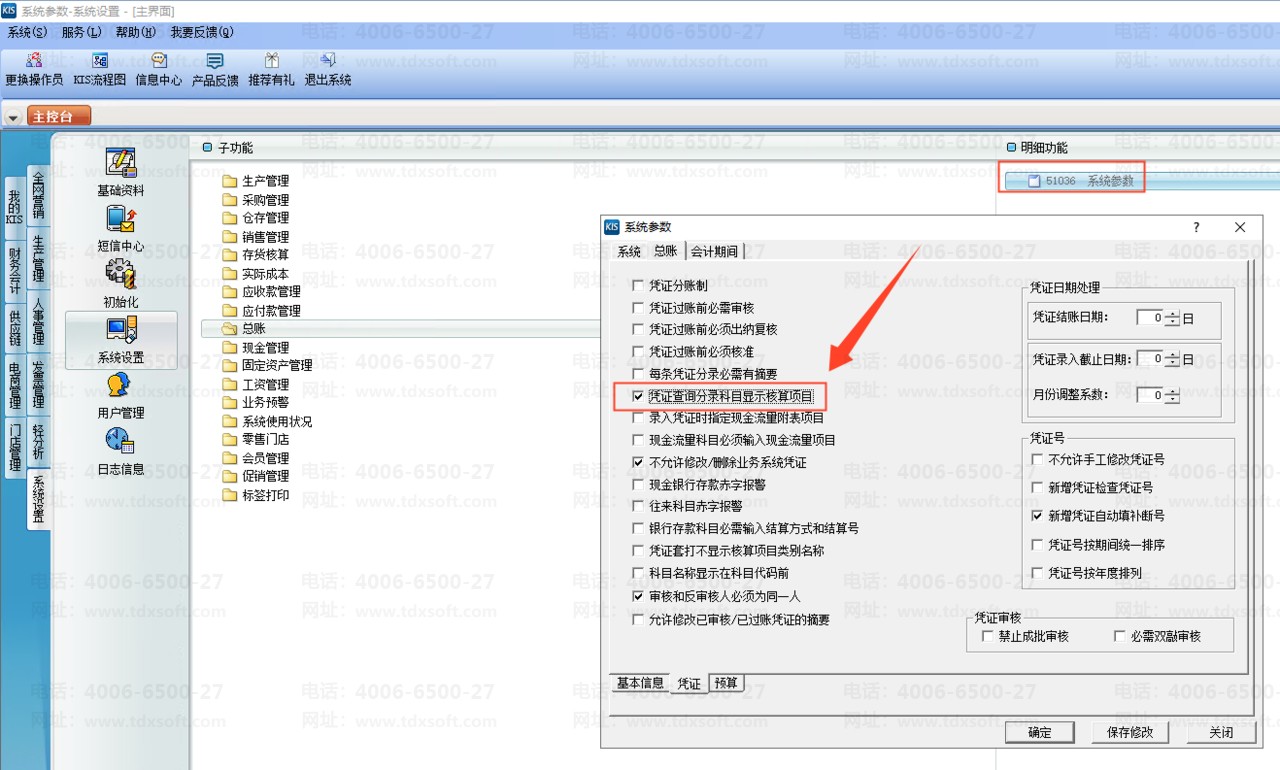The height and width of the screenshot is (770, 1280).
Task: Select the 预算 bottom tab
Action: point(726,684)
